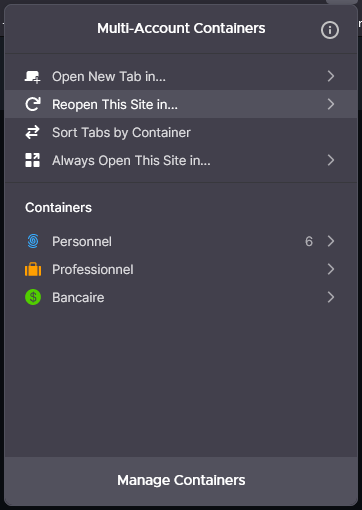Select Reopen This Site in… entry
This screenshot has width=362, height=510.
click(181, 104)
